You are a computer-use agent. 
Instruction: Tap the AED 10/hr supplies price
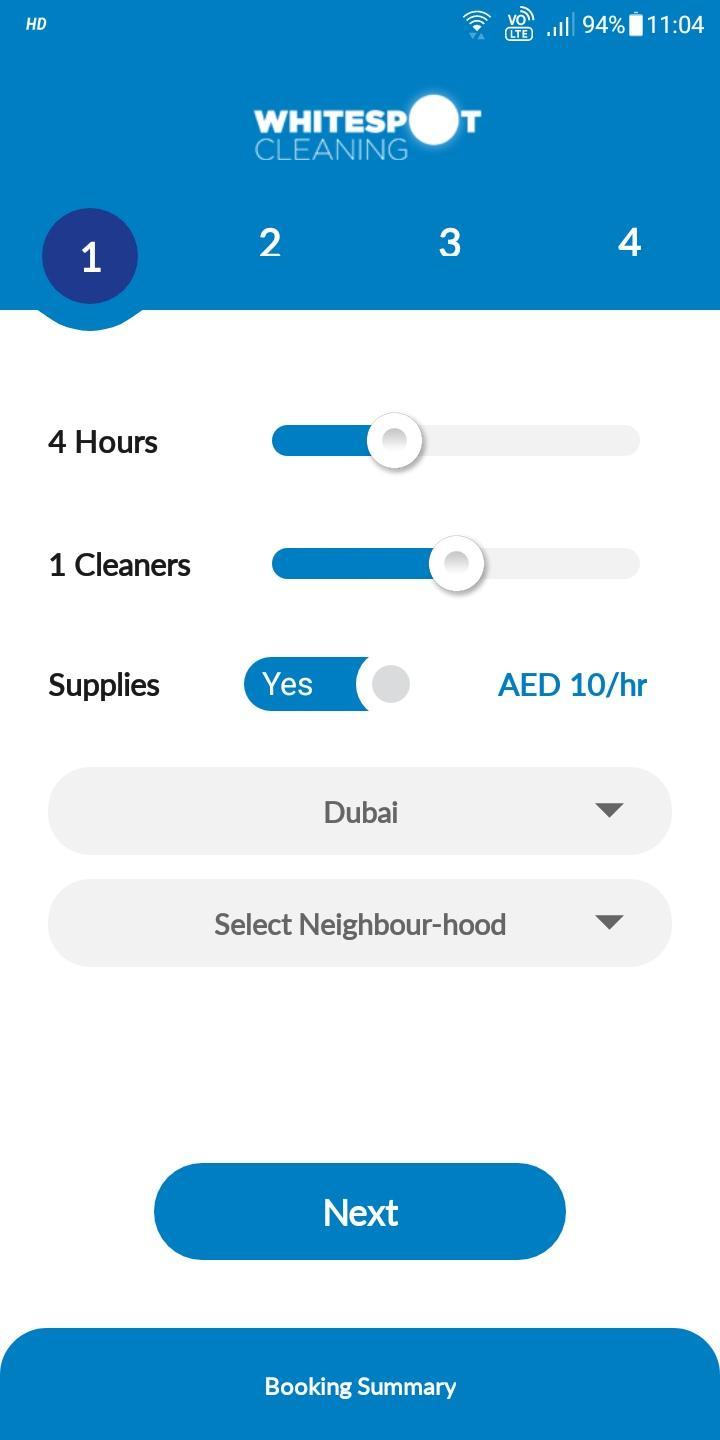(x=572, y=685)
